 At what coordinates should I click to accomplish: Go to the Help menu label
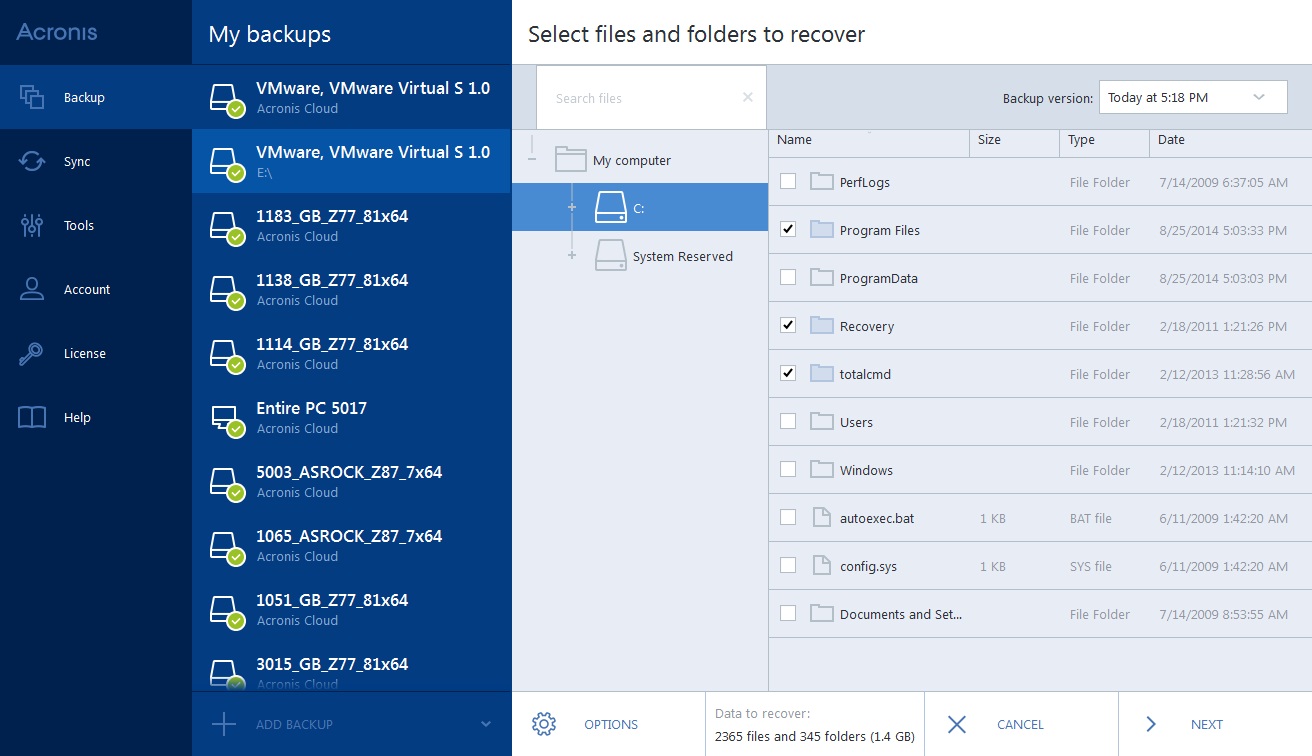click(77, 418)
